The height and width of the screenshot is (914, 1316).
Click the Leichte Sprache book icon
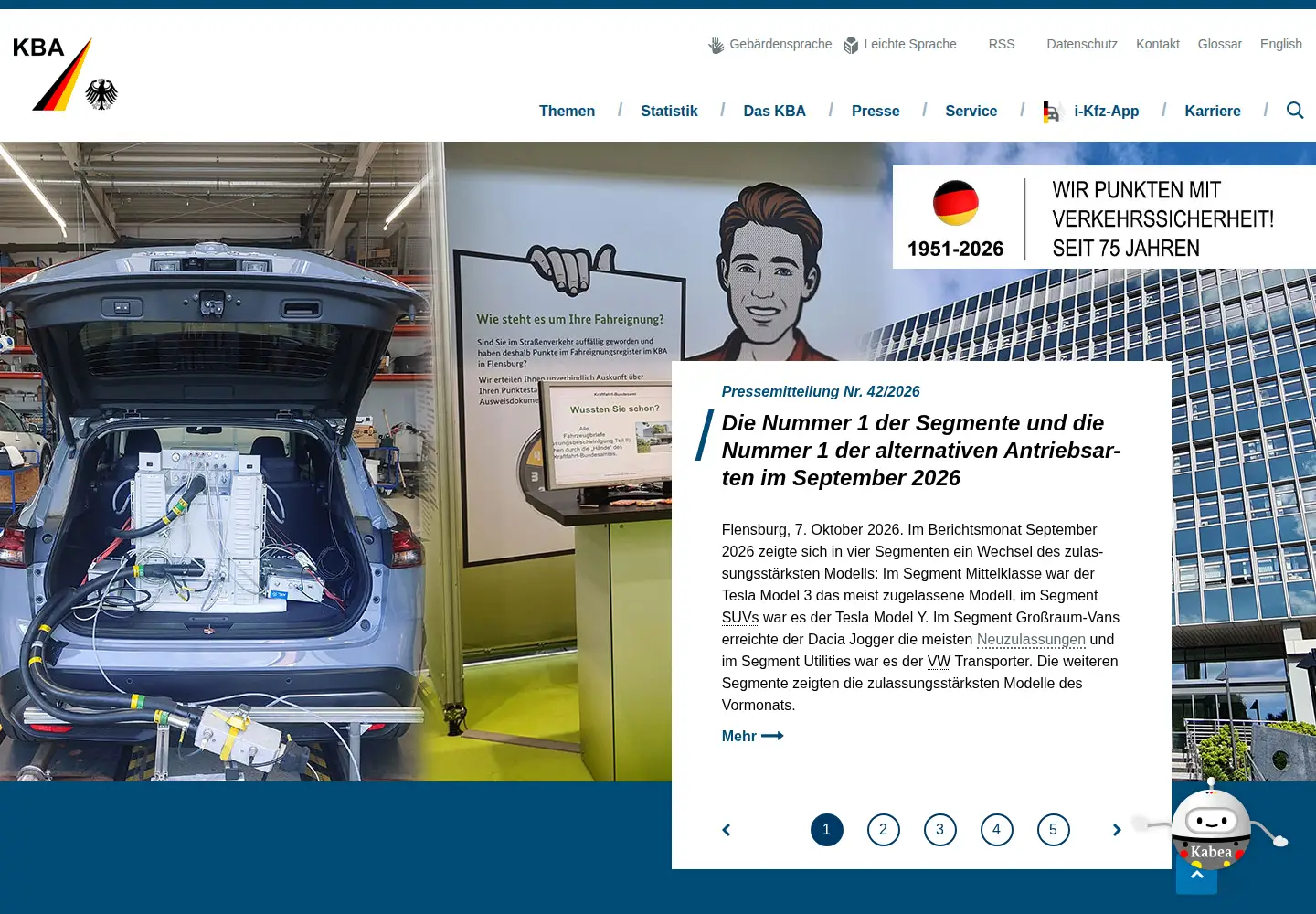pyautogui.click(x=851, y=45)
